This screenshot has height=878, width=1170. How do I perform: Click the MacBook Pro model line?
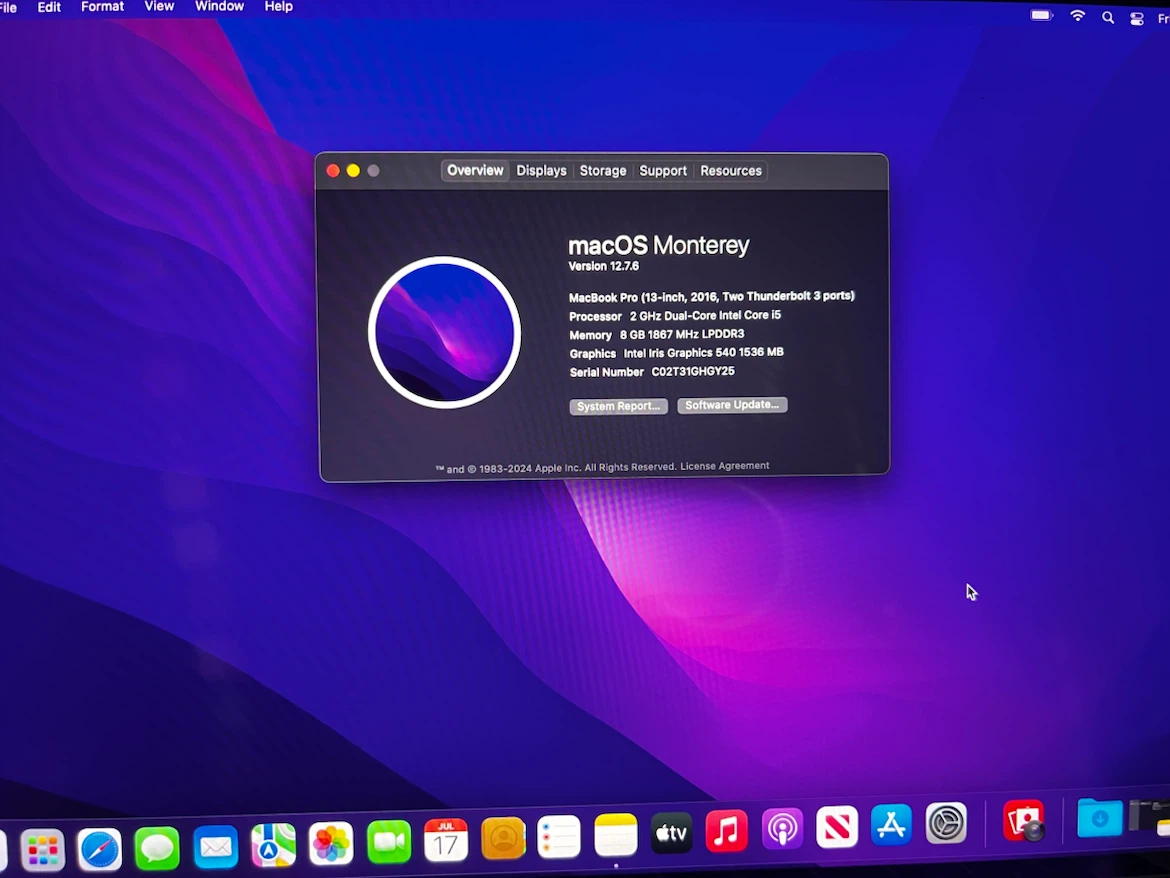pyautogui.click(x=712, y=297)
